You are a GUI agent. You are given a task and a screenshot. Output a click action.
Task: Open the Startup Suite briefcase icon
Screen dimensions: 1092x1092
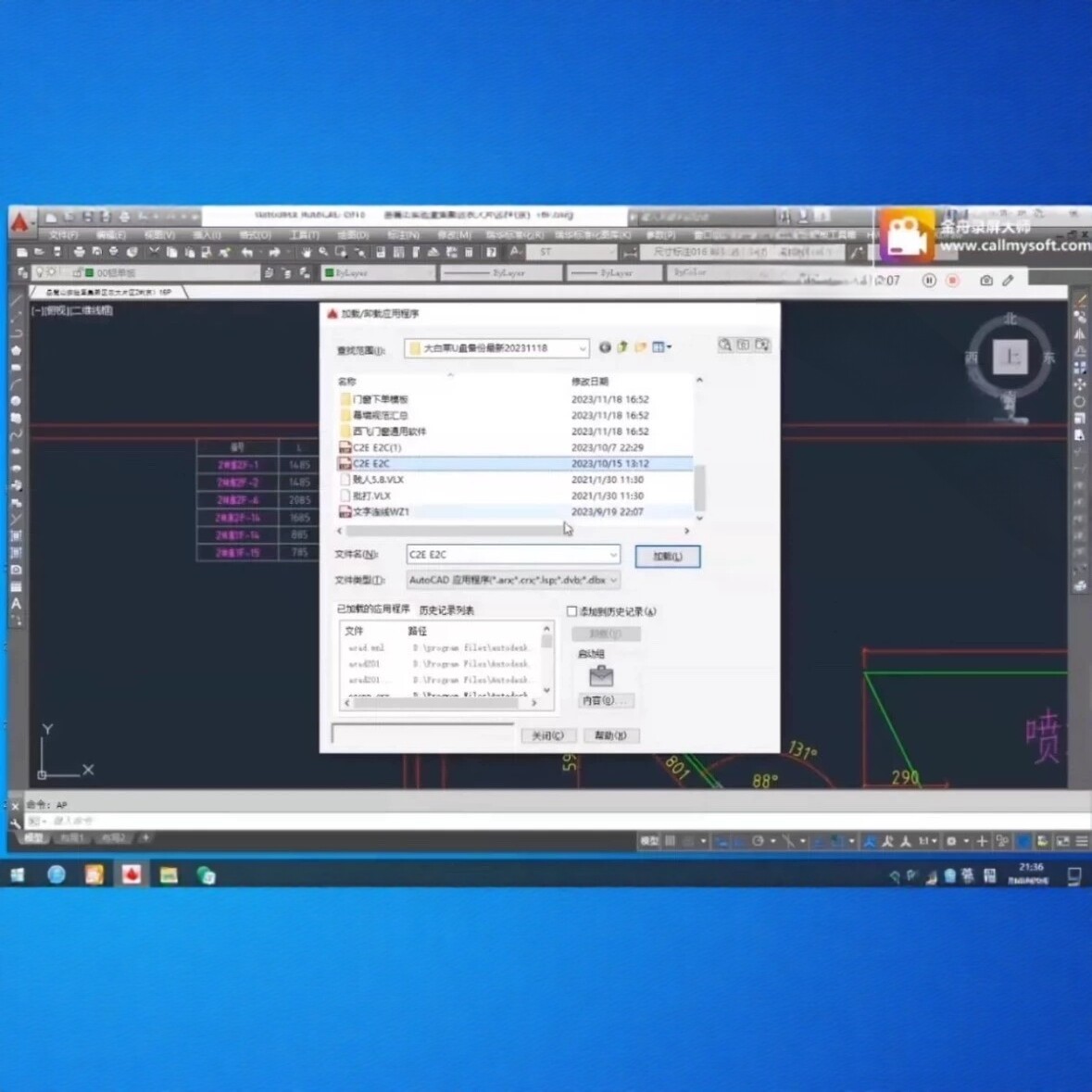point(601,675)
